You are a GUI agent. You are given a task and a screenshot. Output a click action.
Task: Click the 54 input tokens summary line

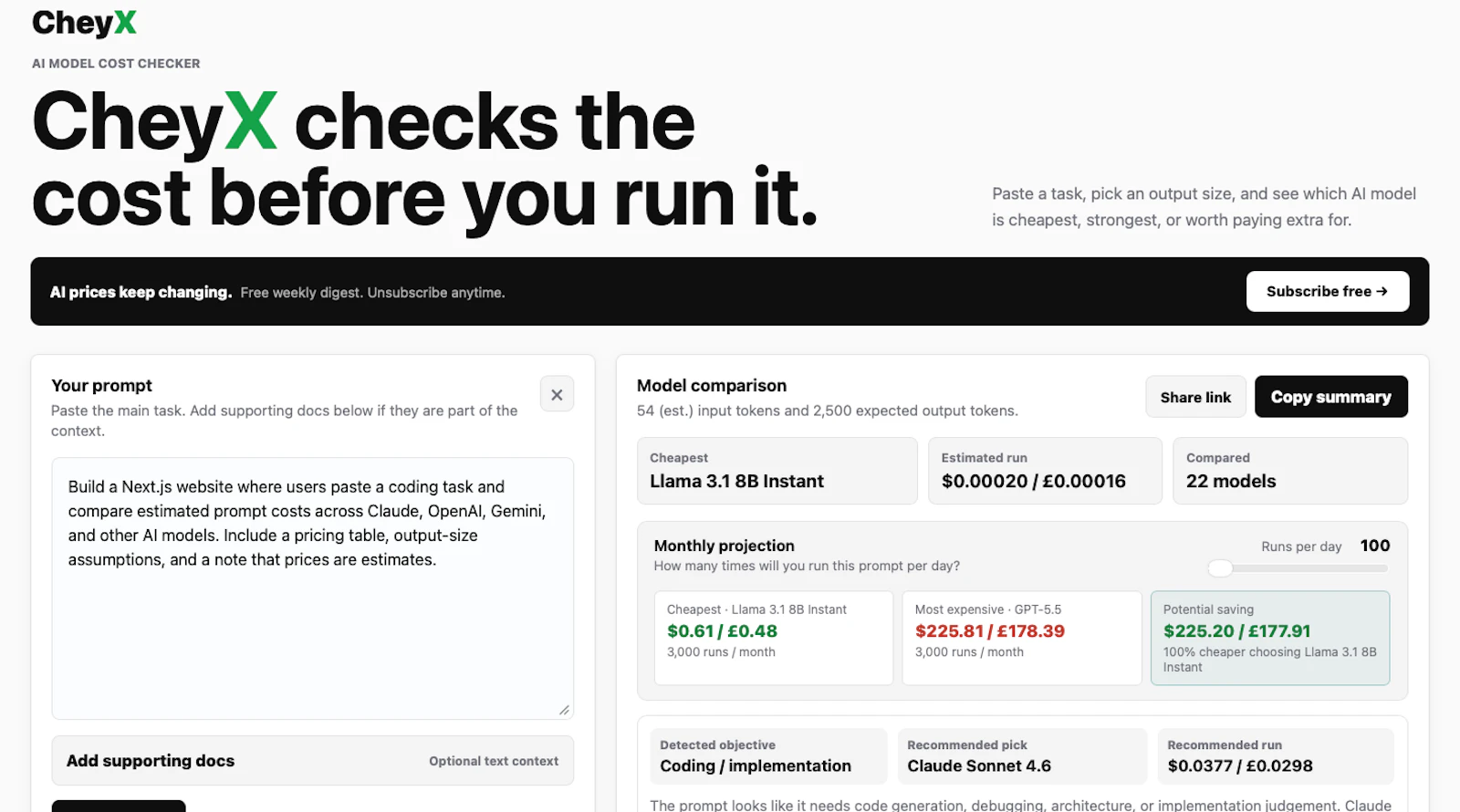[827, 411]
